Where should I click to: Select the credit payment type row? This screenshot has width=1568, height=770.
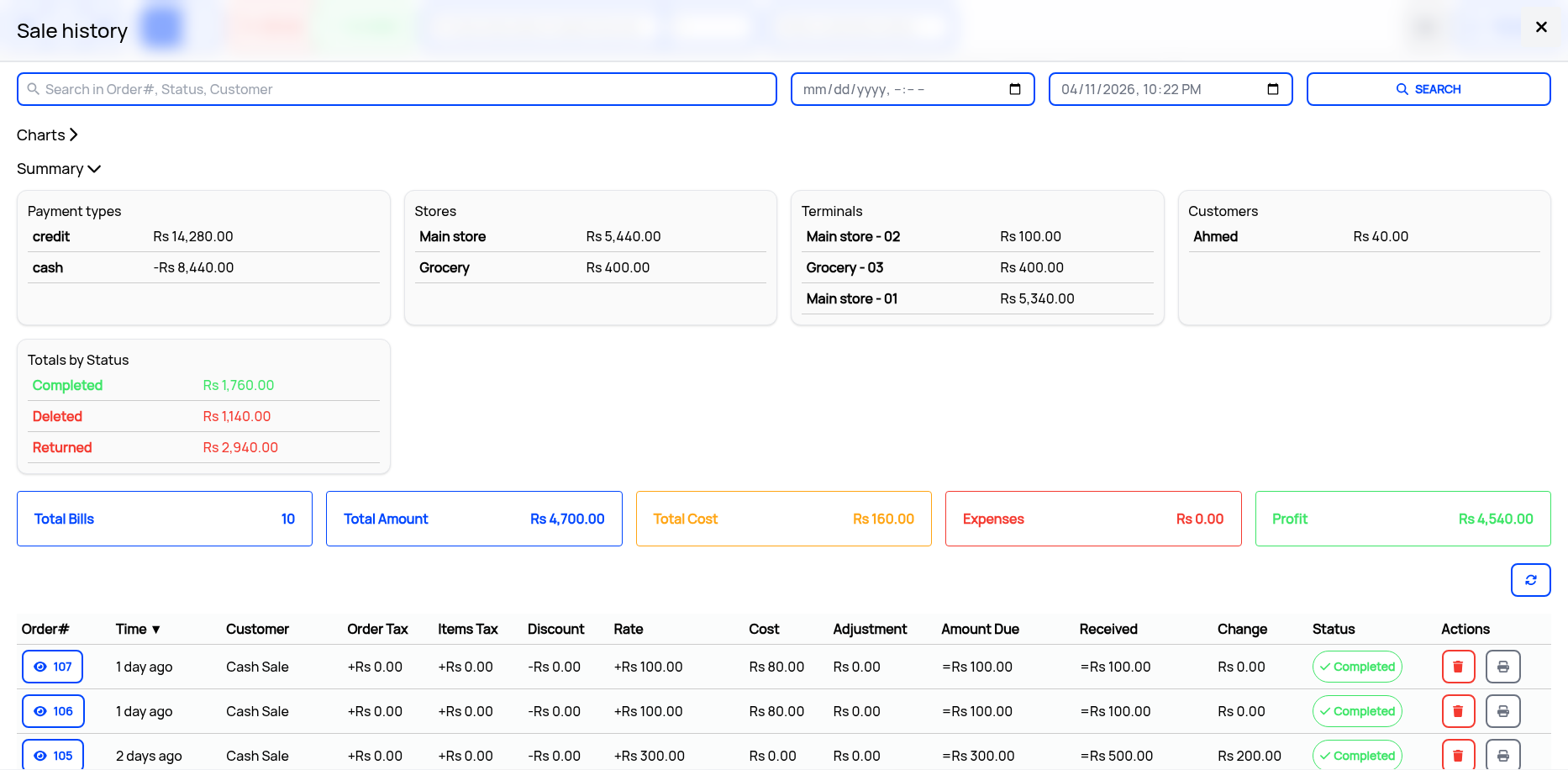[x=203, y=237]
